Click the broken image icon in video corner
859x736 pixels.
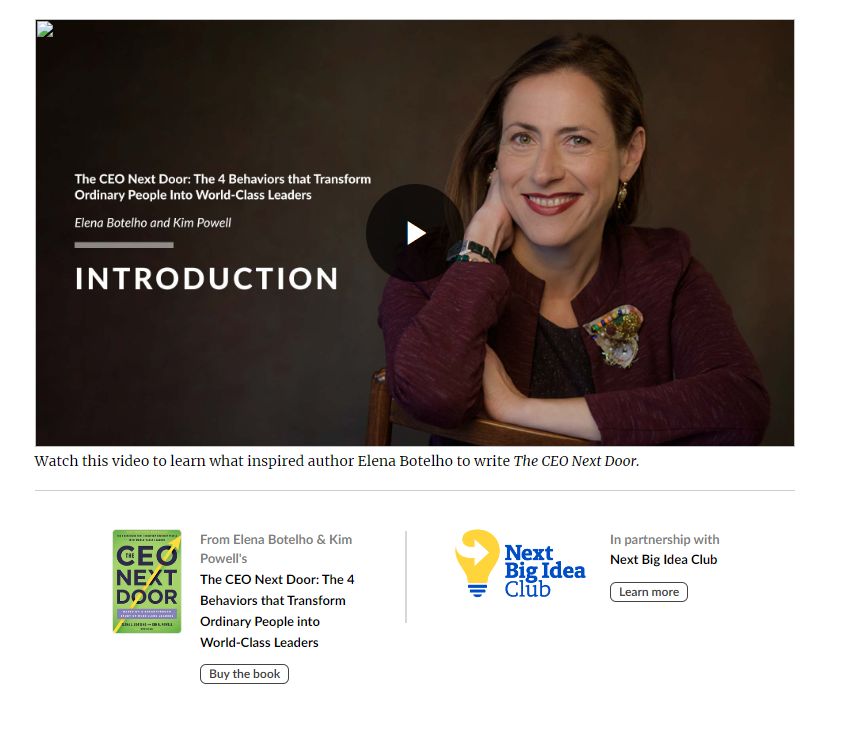point(45,29)
